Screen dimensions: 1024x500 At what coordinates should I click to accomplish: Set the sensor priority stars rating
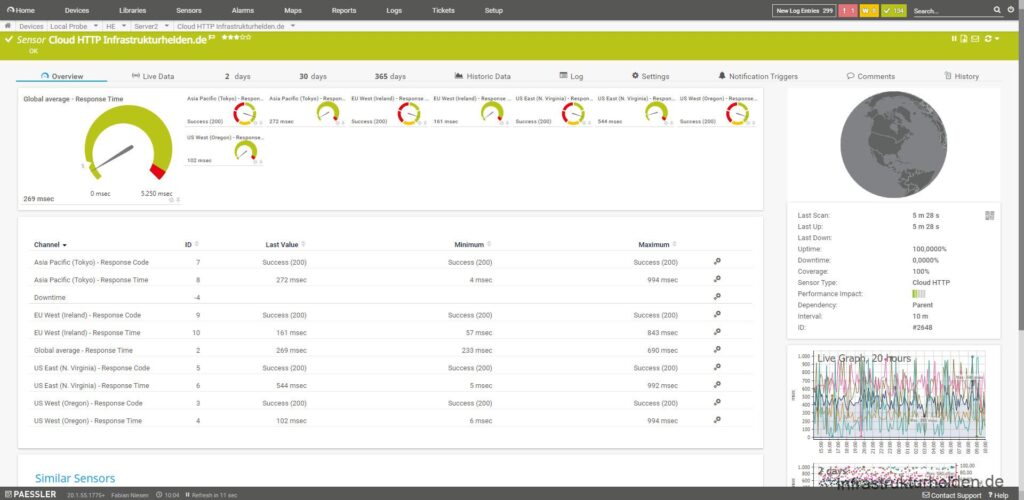[x=236, y=37]
